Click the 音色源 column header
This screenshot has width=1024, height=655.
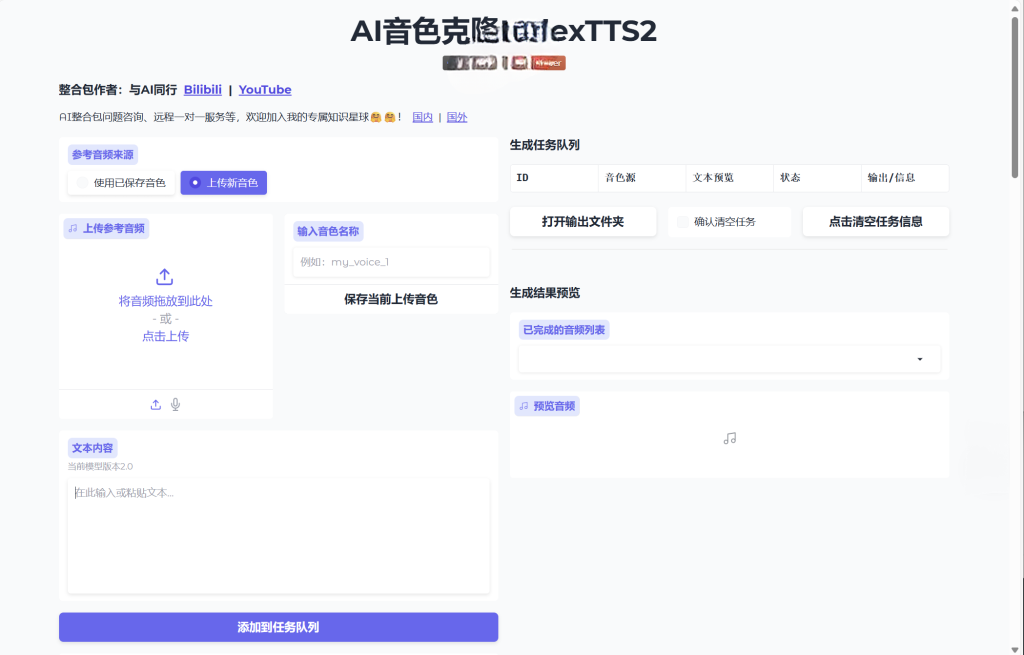coord(619,178)
